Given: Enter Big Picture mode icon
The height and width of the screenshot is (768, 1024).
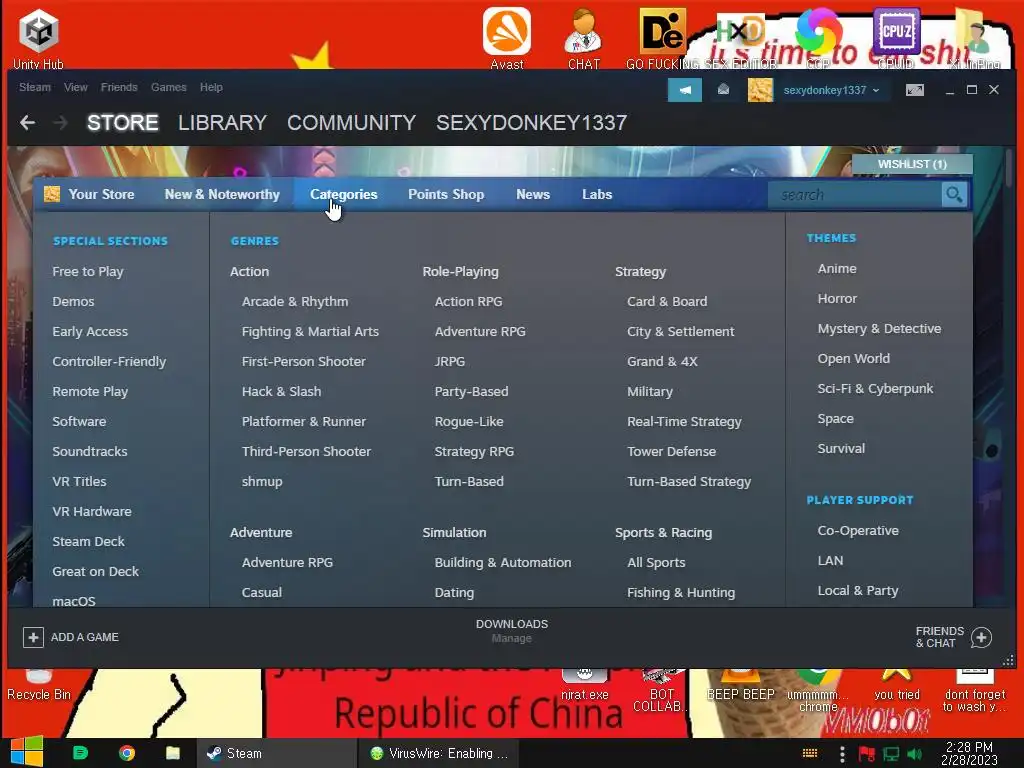Looking at the screenshot, I should tap(914, 90).
